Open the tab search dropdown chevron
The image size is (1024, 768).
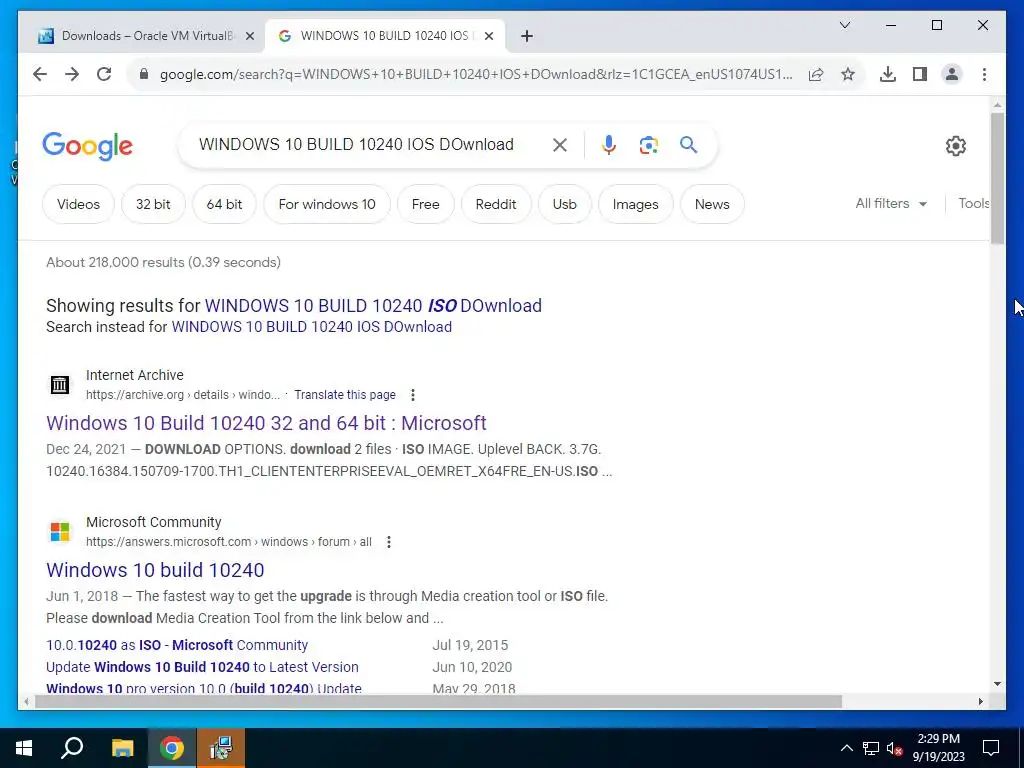[x=844, y=25]
